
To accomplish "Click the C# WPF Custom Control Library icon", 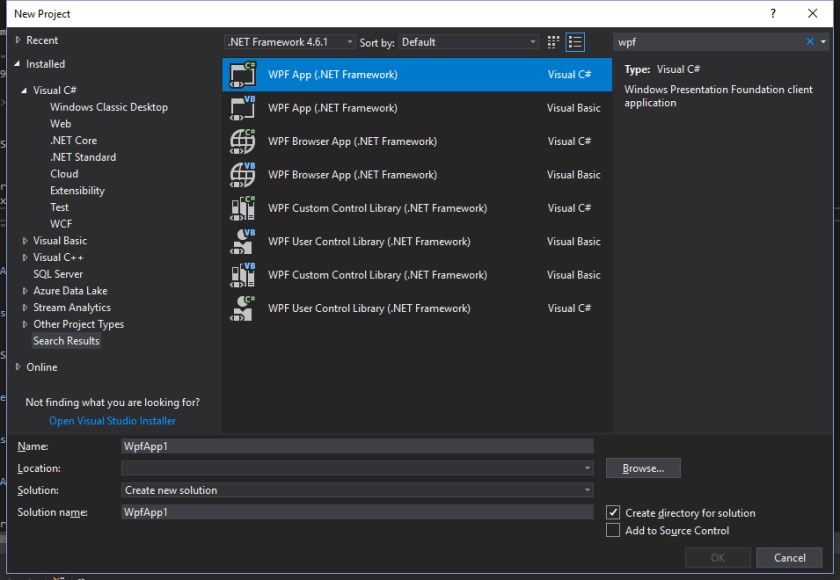I will click(x=243, y=208).
